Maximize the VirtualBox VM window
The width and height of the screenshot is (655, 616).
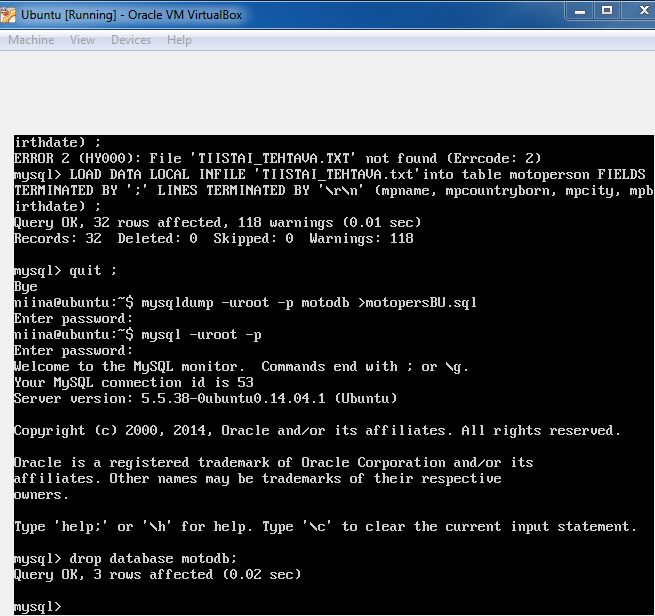pyautogui.click(x=607, y=10)
